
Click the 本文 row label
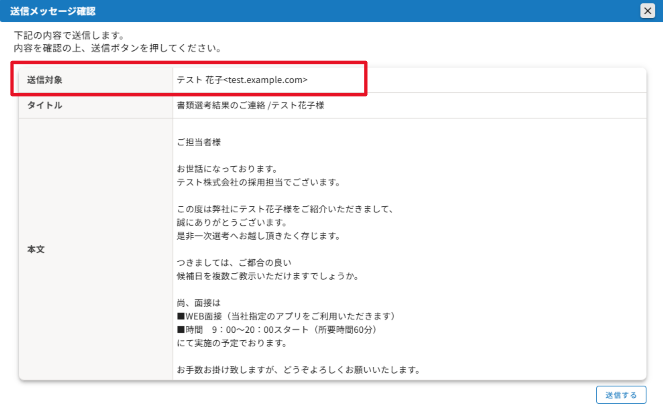click(x=35, y=248)
